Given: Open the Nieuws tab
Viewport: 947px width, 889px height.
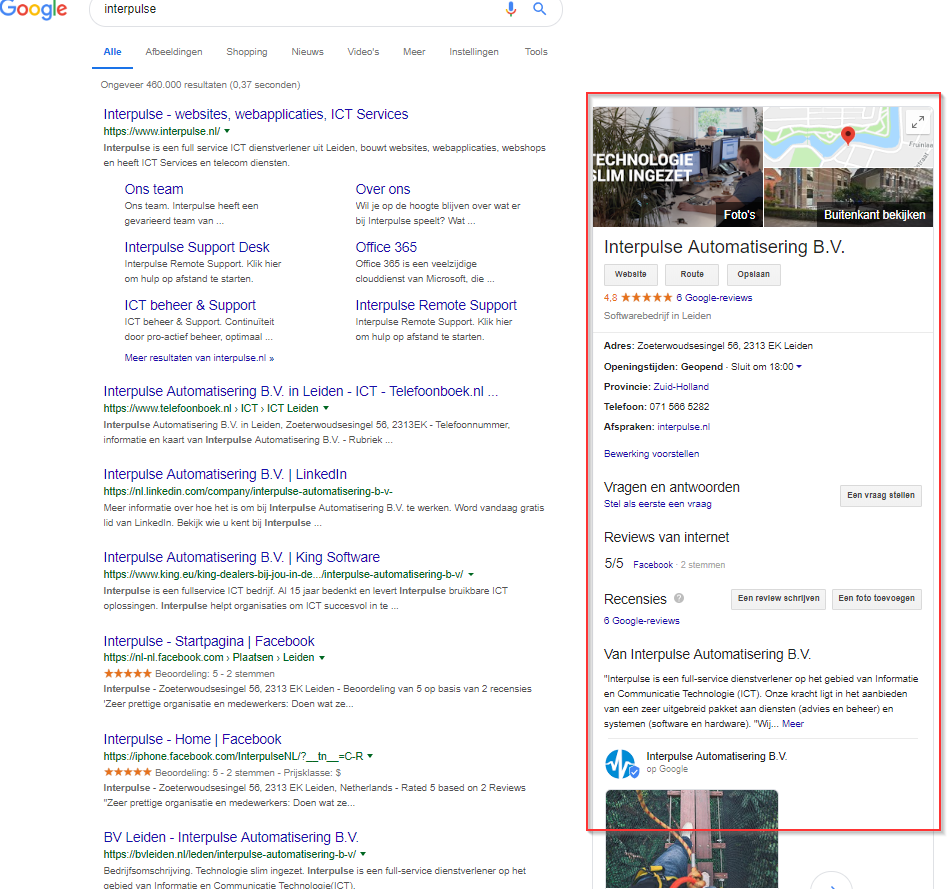Looking at the screenshot, I should 307,52.
